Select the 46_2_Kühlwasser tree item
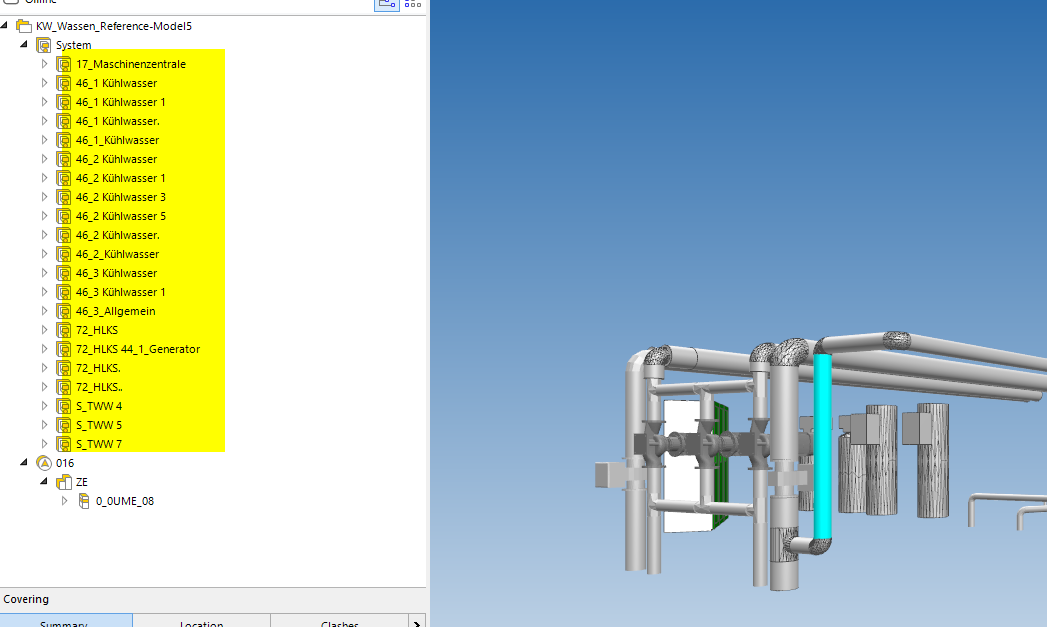The height and width of the screenshot is (627, 1047). [118, 254]
